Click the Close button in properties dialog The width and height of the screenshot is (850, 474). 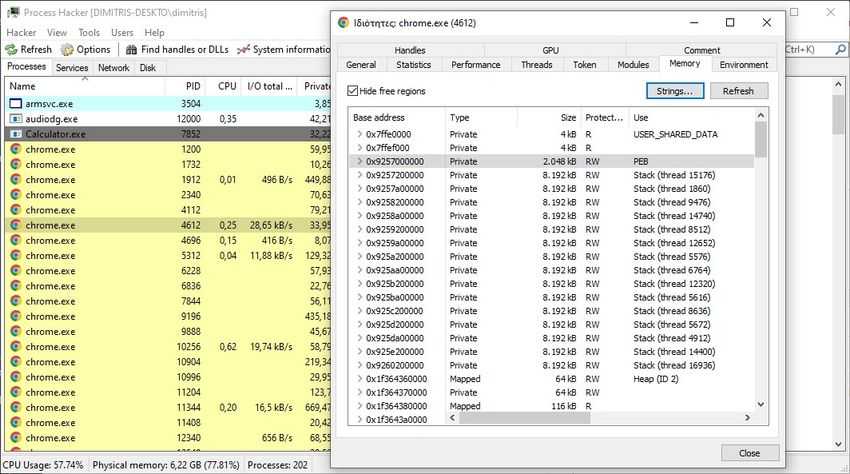[750, 453]
